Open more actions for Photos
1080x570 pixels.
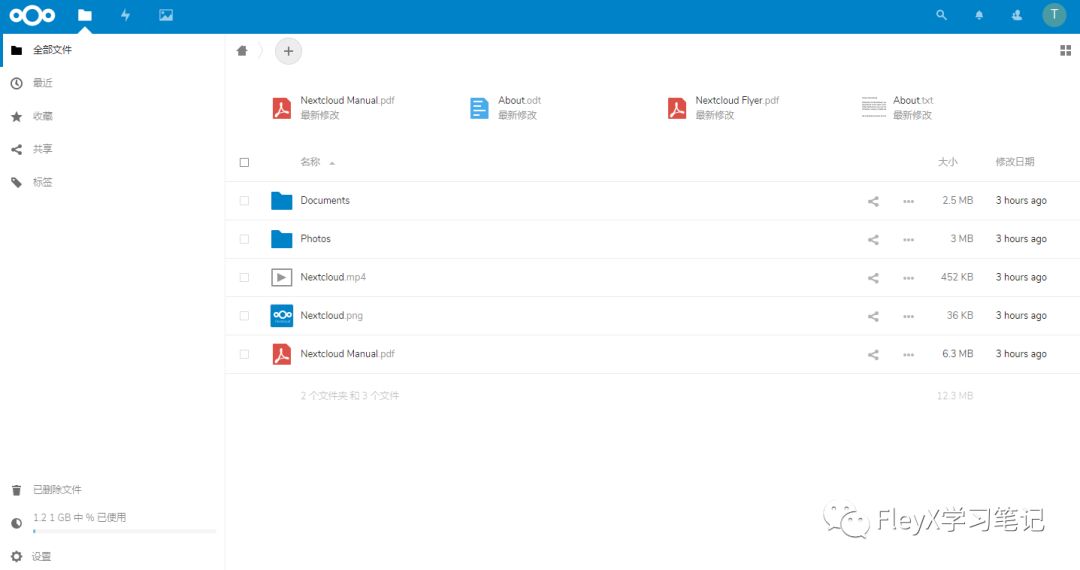coord(908,240)
